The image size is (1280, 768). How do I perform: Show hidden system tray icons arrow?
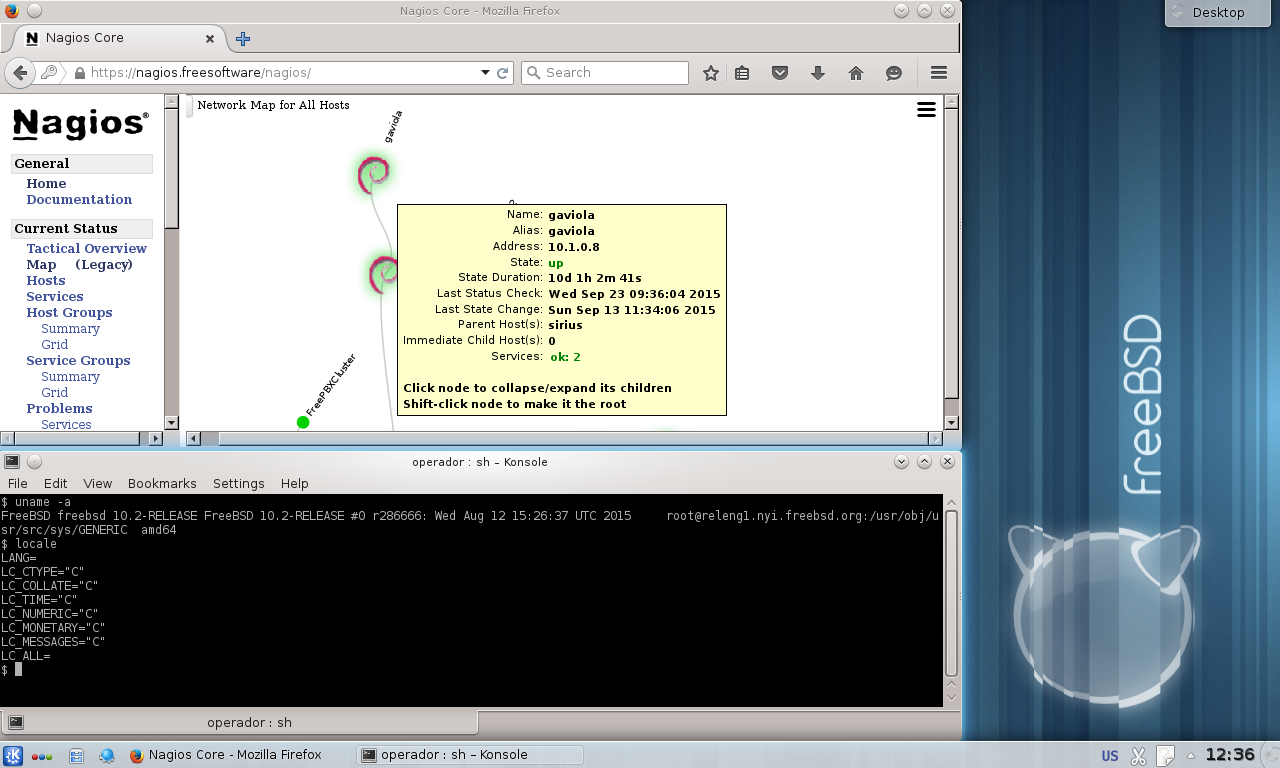click(x=1190, y=756)
